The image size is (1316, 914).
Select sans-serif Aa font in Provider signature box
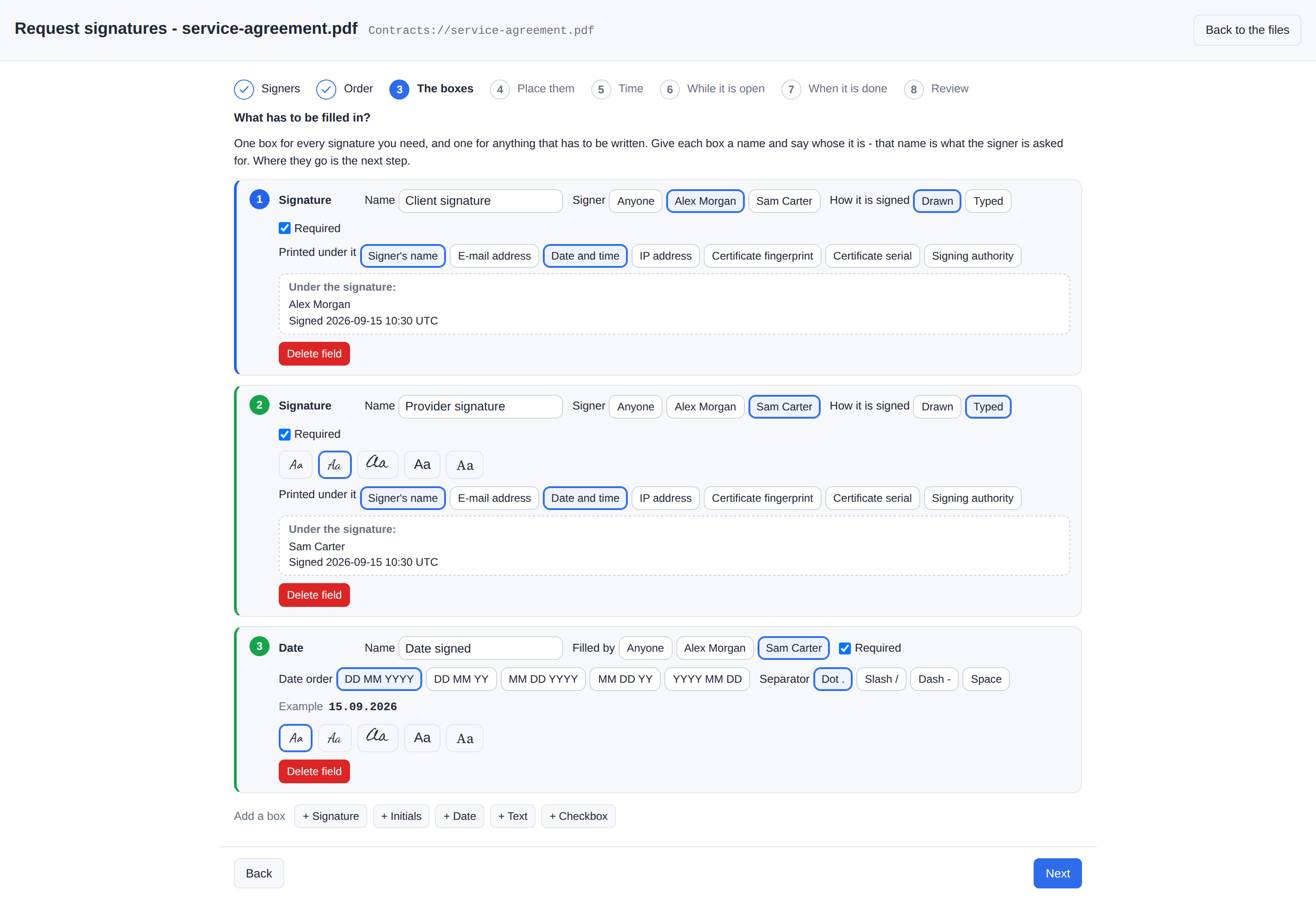click(x=422, y=464)
